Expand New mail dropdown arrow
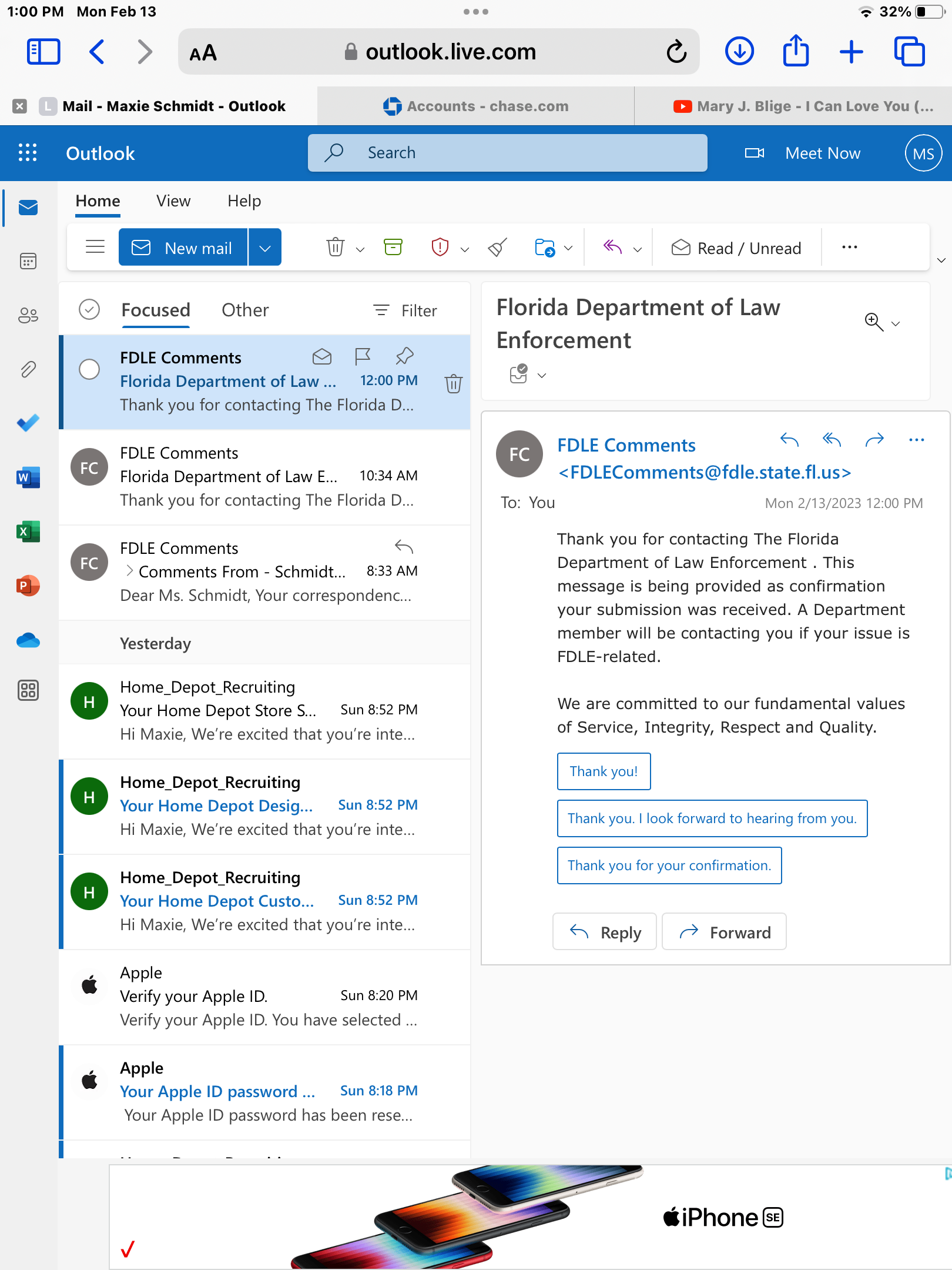 265,248
